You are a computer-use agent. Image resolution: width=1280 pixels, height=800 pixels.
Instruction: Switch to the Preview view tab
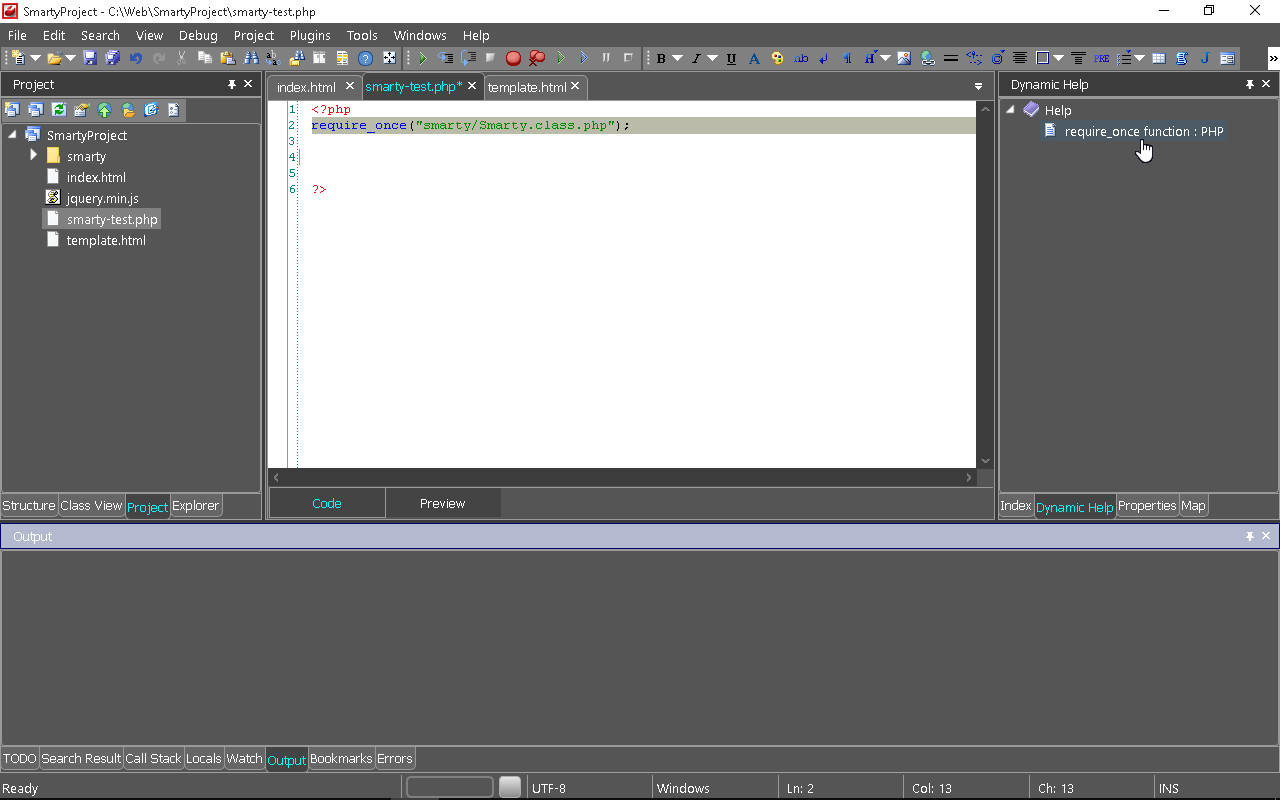click(443, 503)
